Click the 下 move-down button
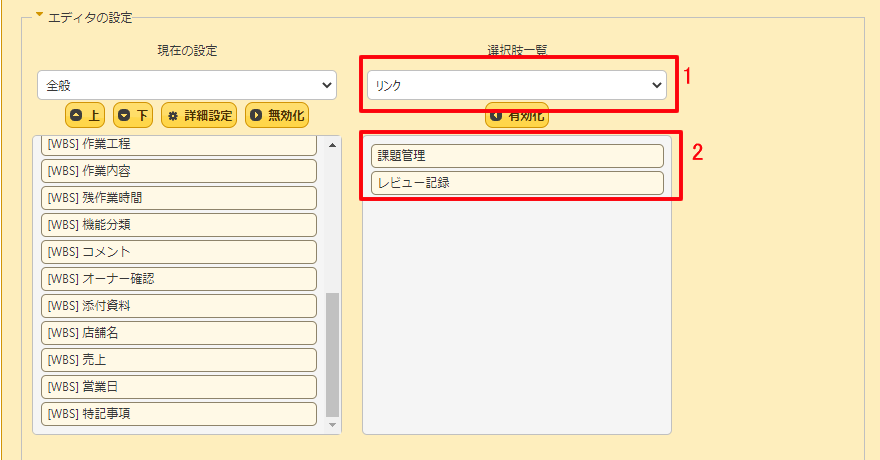Image resolution: width=880 pixels, height=460 pixels. click(133, 116)
